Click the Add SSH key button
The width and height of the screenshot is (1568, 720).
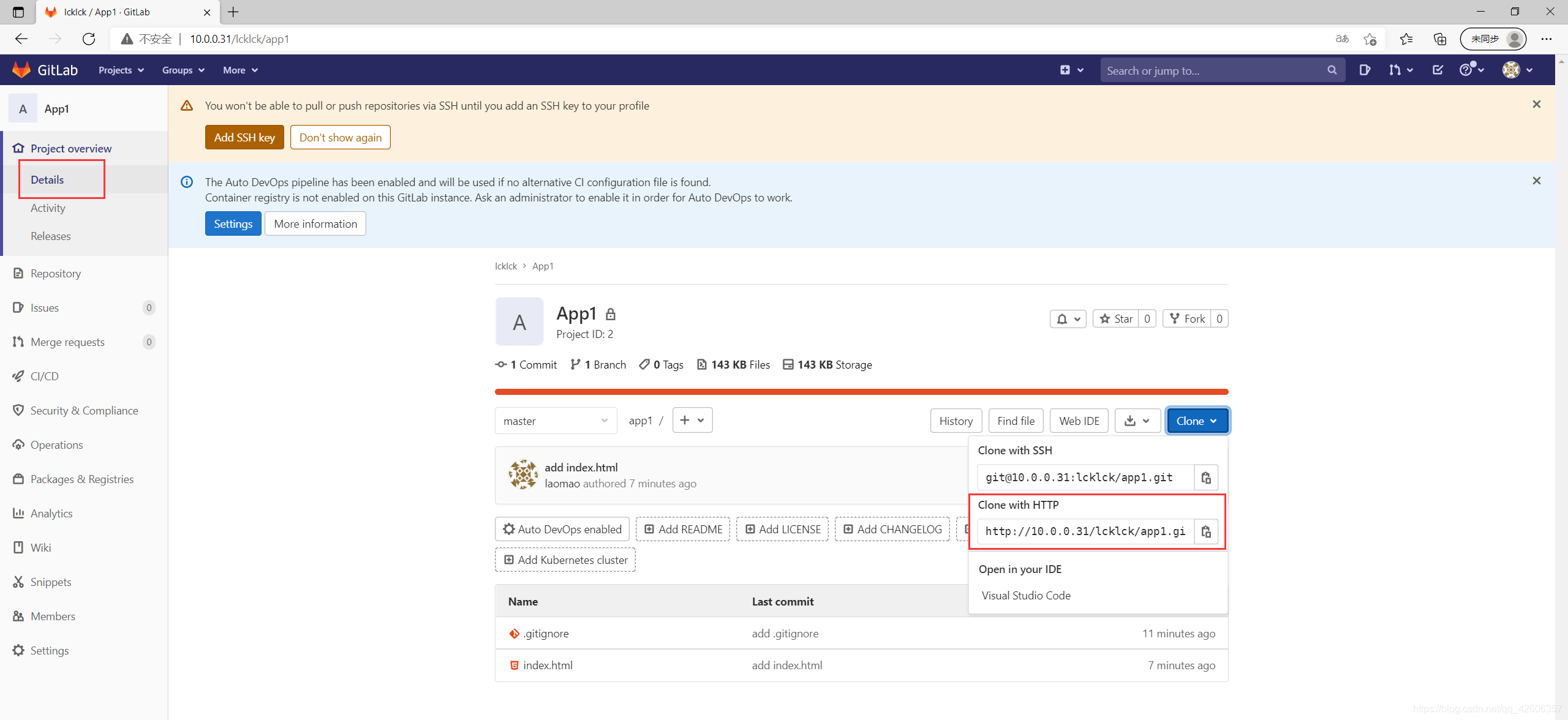pos(244,138)
